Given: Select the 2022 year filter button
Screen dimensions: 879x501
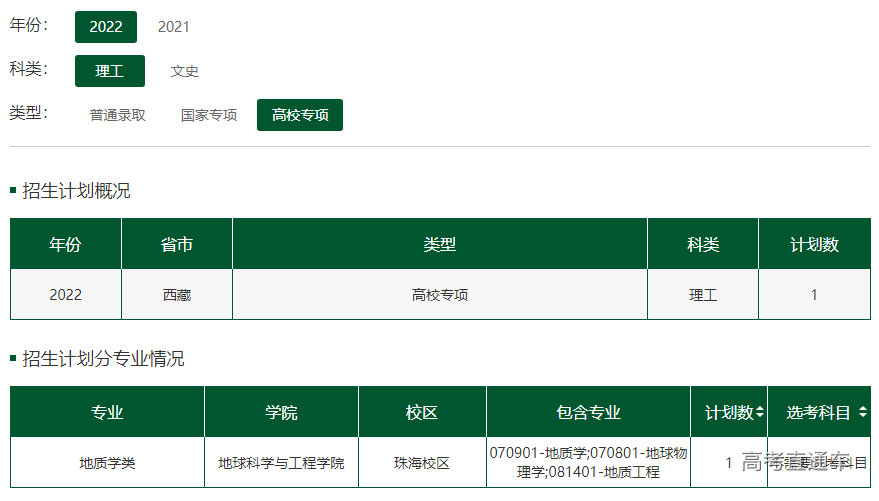Looking at the screenshot, I should [x=106, y=27].
